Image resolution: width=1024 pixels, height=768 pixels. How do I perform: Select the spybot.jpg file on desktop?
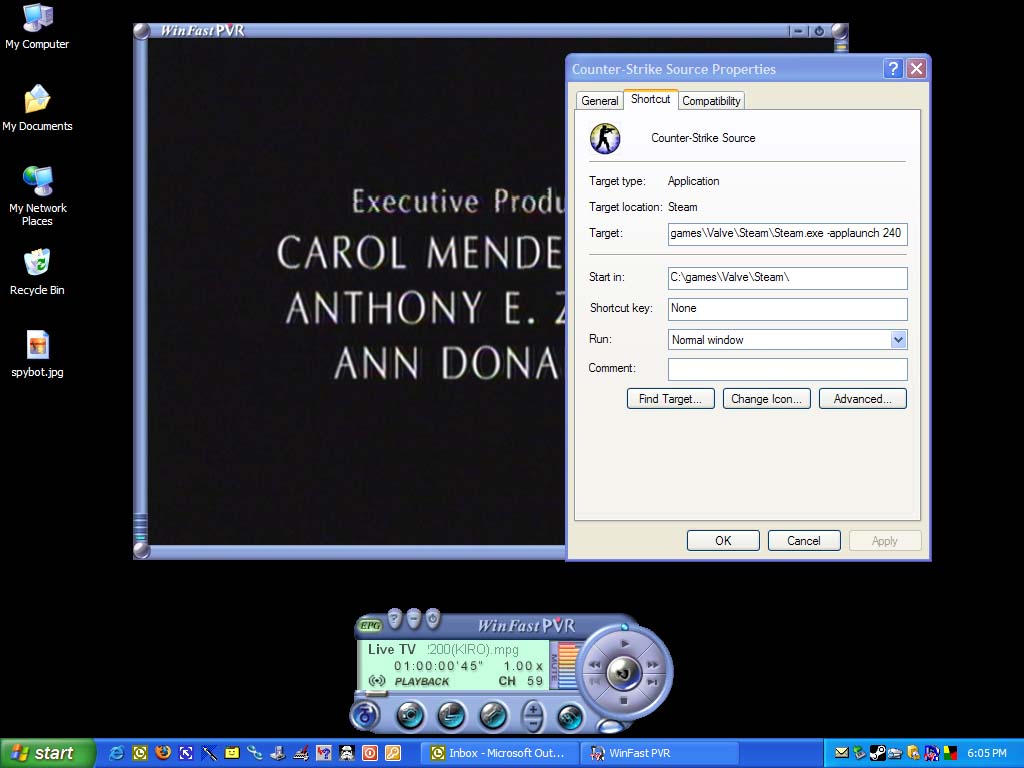(x=37, y=355)
